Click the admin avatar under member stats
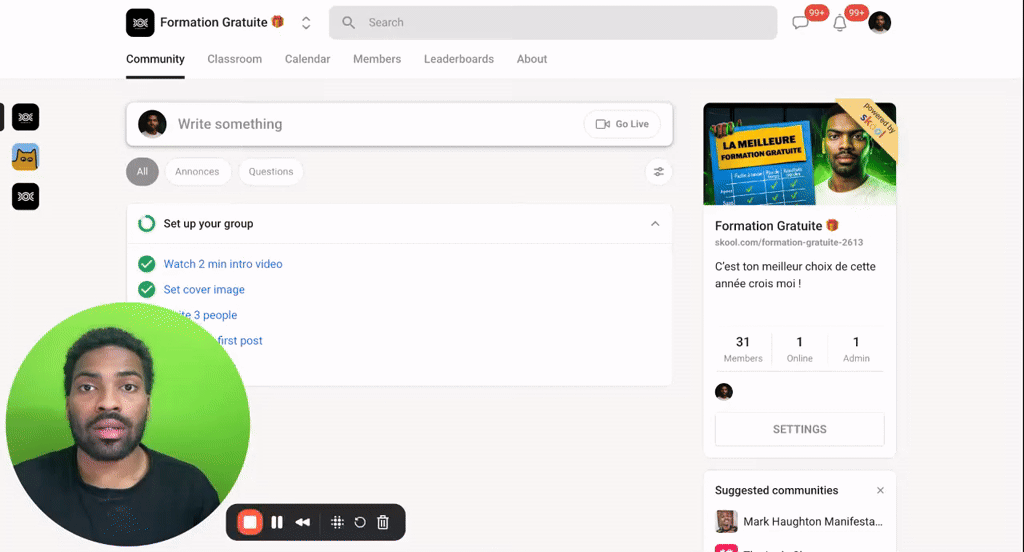 724,392
